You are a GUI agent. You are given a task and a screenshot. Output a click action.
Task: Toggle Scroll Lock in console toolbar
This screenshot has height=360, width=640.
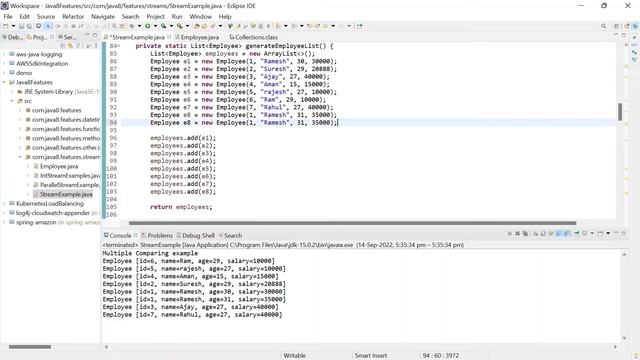pos(543,233)
